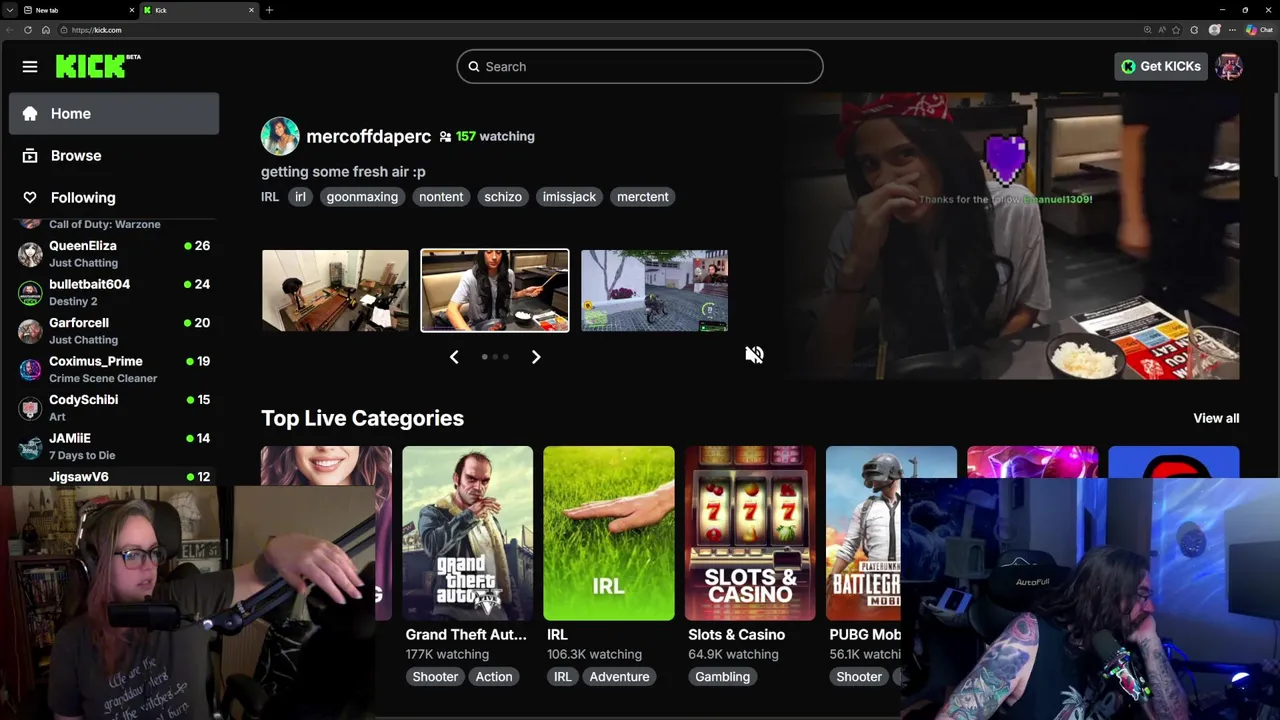Open the read aloud icon in address bar
The image size is (1280, 720).
coord(1162,30)
